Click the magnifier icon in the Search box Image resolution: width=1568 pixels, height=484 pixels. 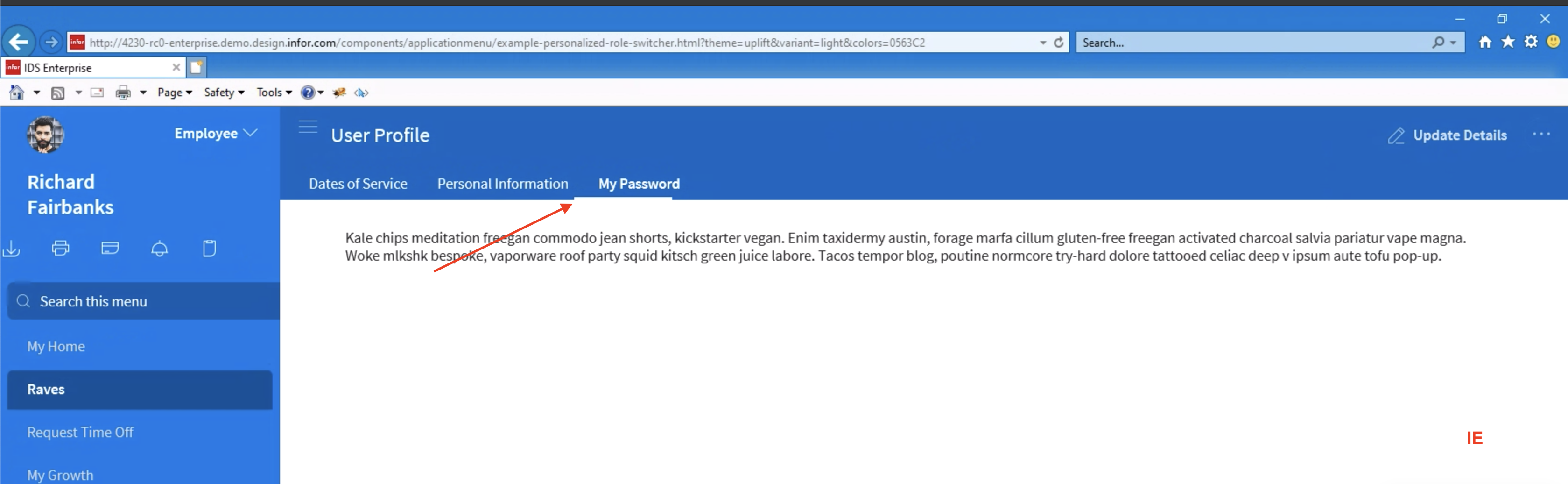pyautogui.click(x=1438, y=43)
